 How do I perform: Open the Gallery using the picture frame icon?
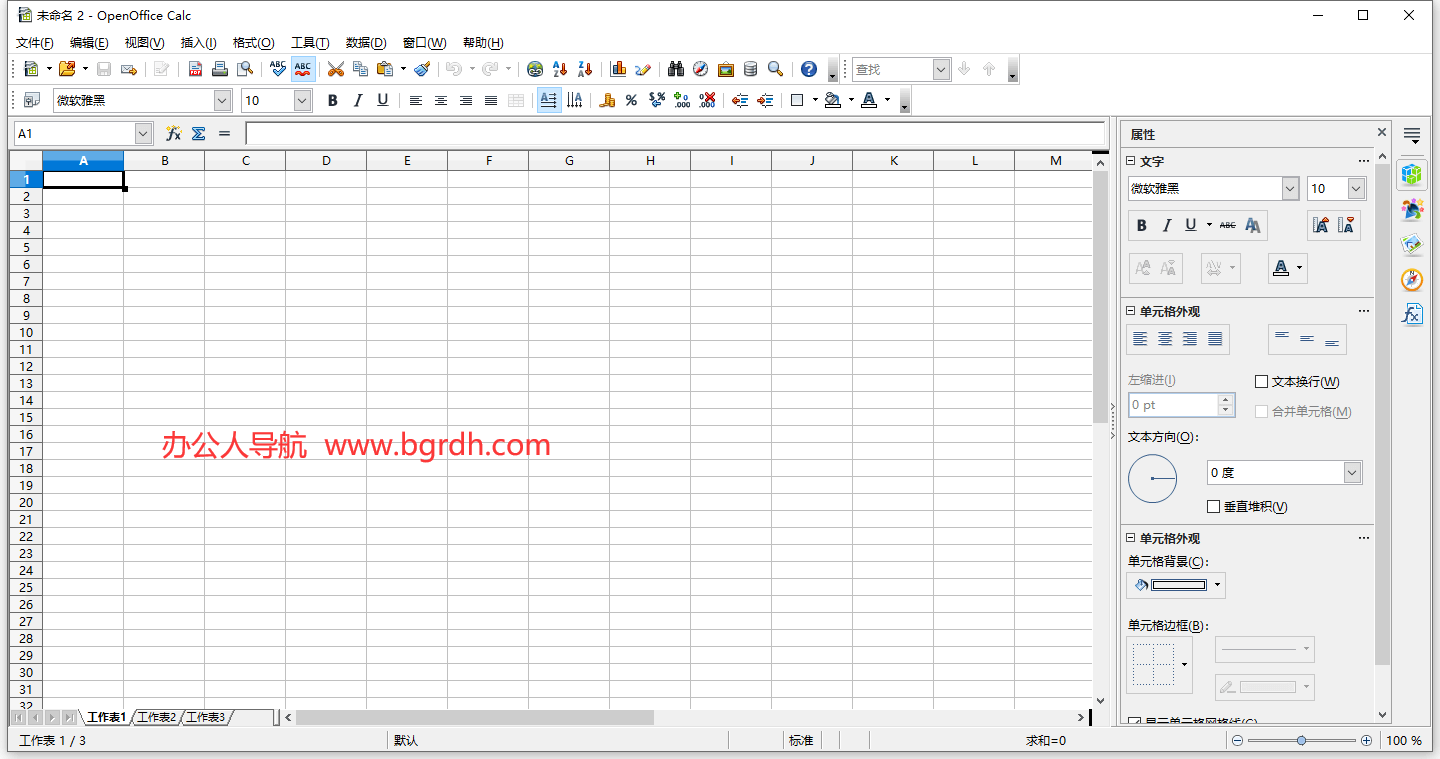click(x=726, y=69)
